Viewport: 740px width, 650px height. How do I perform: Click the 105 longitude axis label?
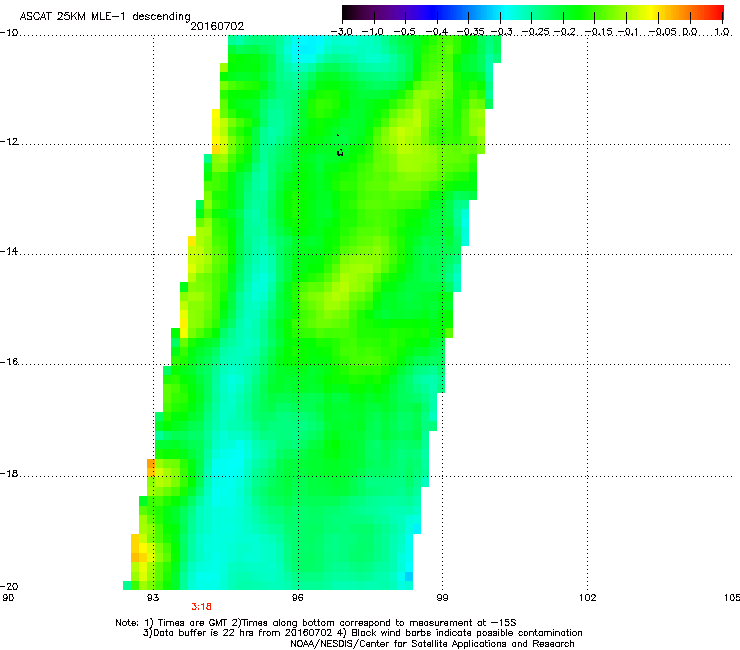coord(732,598)
